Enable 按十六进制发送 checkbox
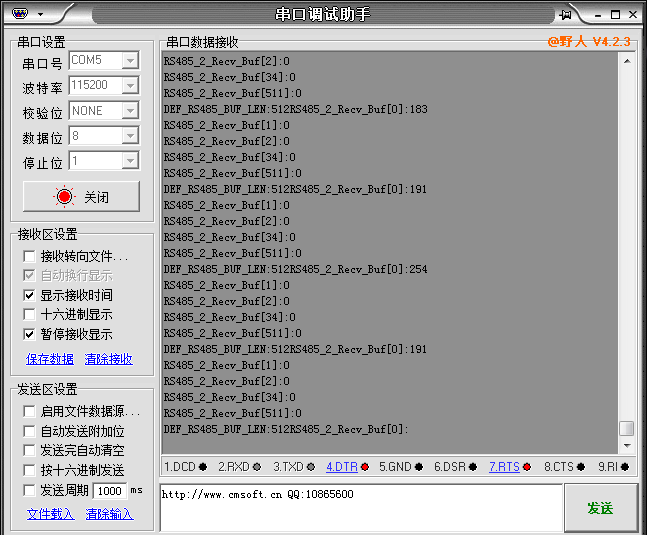 (29, 470)
